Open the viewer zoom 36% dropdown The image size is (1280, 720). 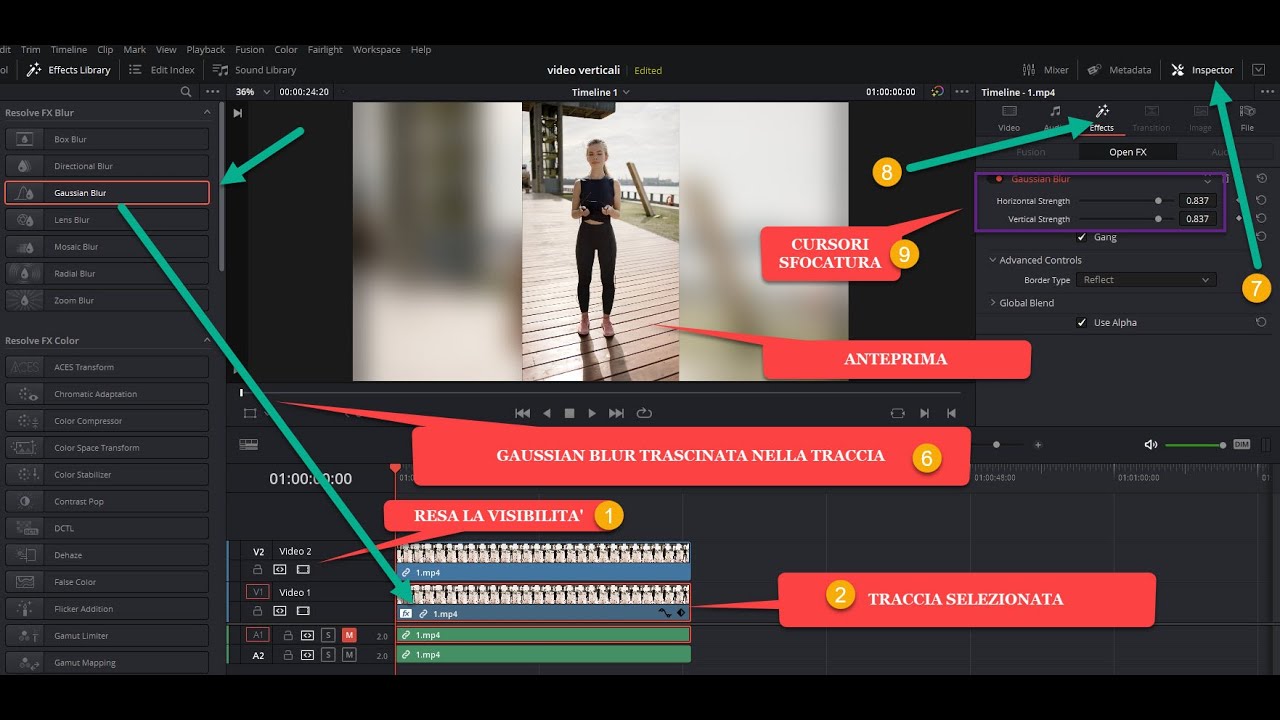point(251,91)
